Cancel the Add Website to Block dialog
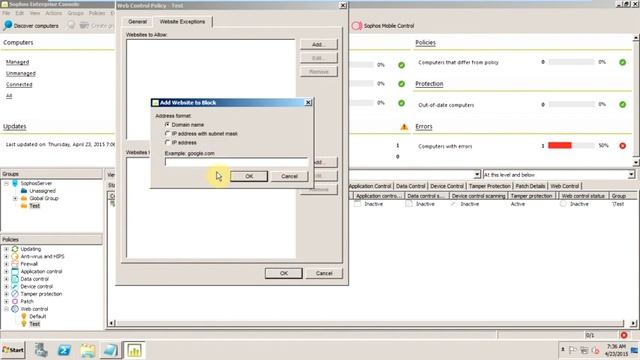 pyautogui.click(x=289, y=176)
